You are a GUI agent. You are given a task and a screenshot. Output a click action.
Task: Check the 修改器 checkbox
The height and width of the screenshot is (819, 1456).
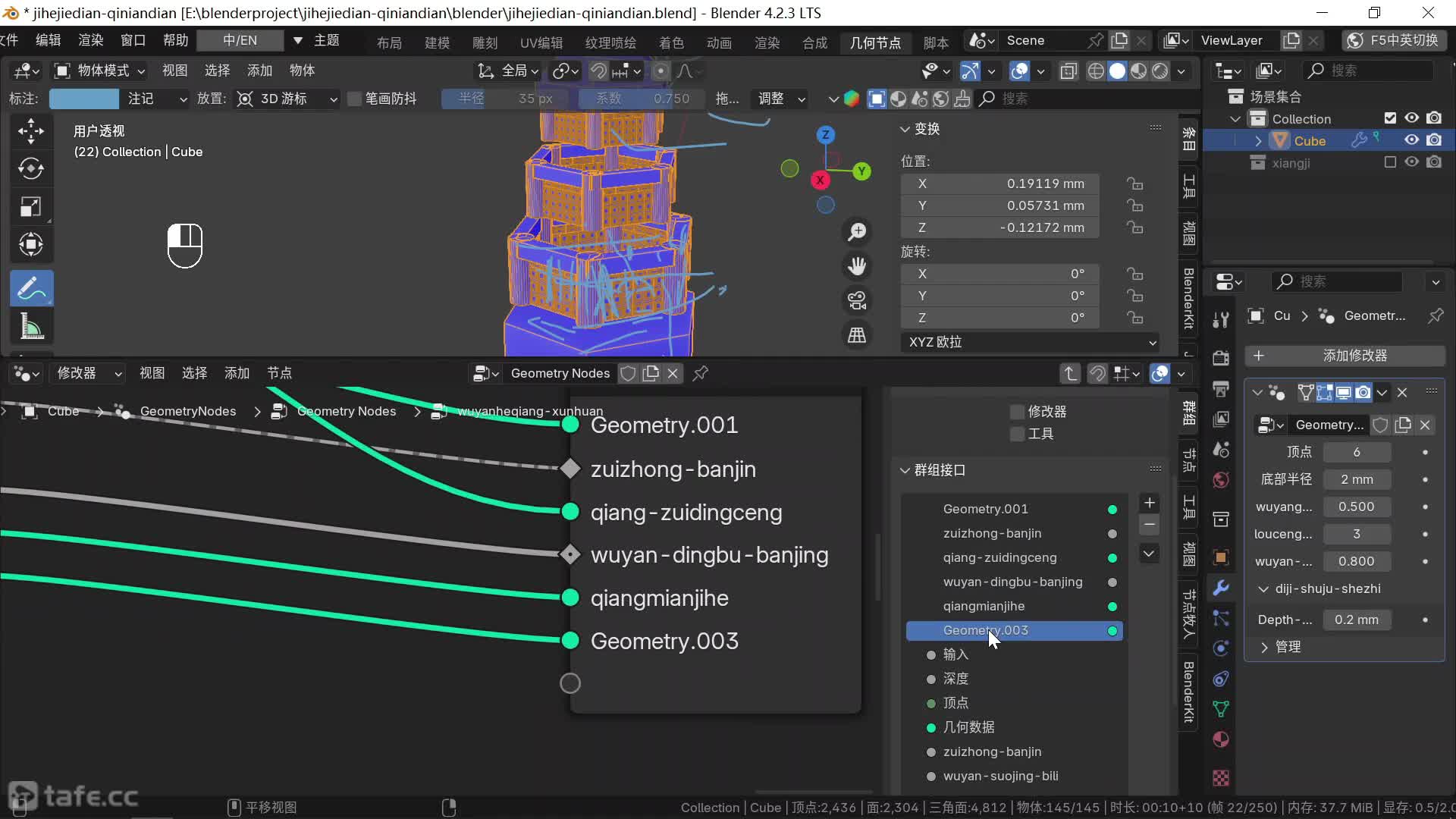coord(1018,412)
